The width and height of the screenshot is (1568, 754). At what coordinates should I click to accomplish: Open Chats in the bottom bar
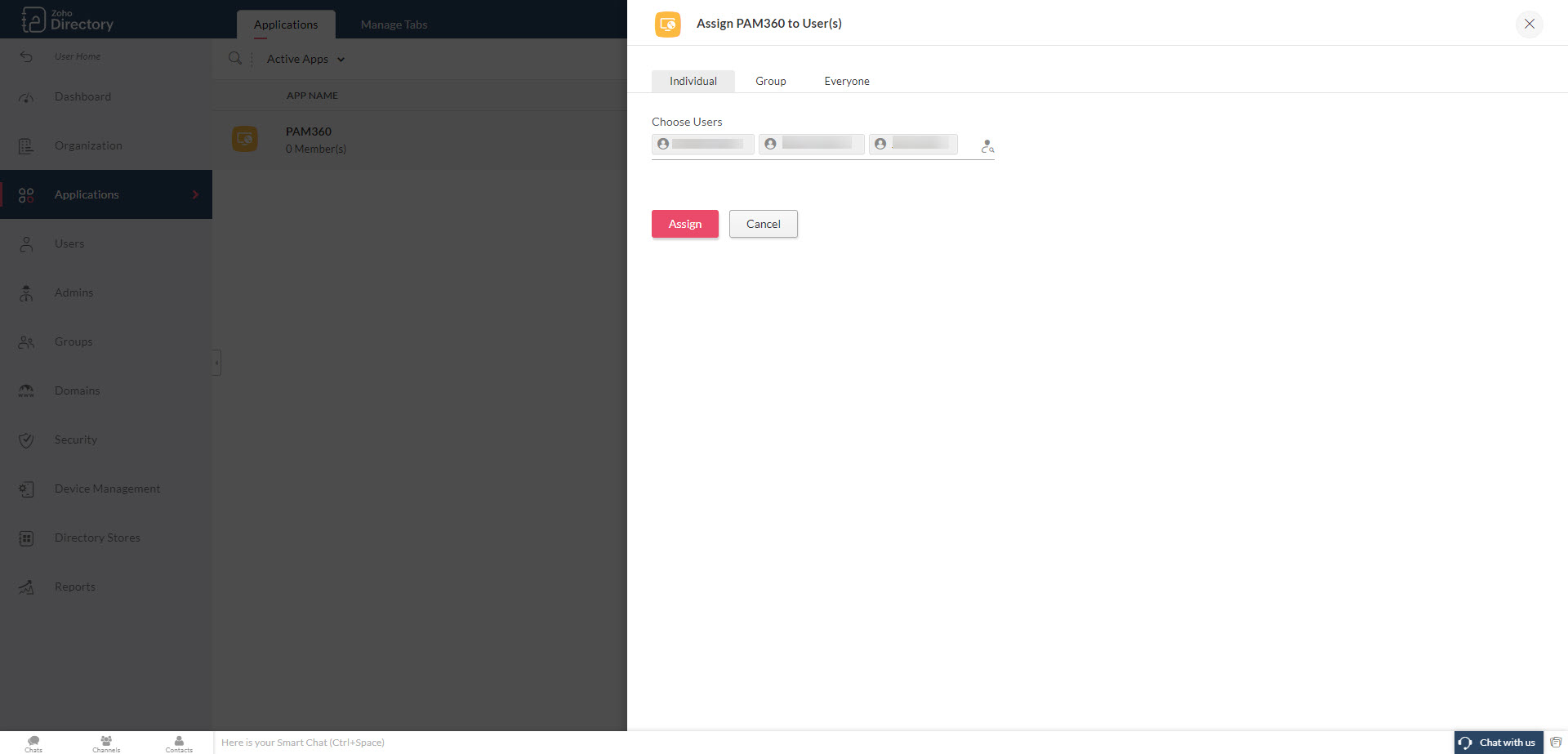coord(33,743)
